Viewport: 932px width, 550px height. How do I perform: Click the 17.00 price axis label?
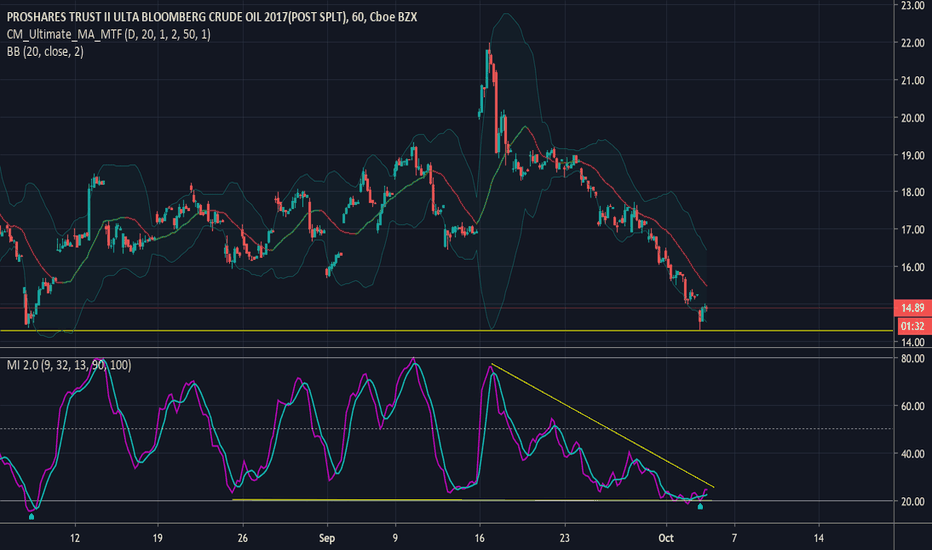coord(912,230)
